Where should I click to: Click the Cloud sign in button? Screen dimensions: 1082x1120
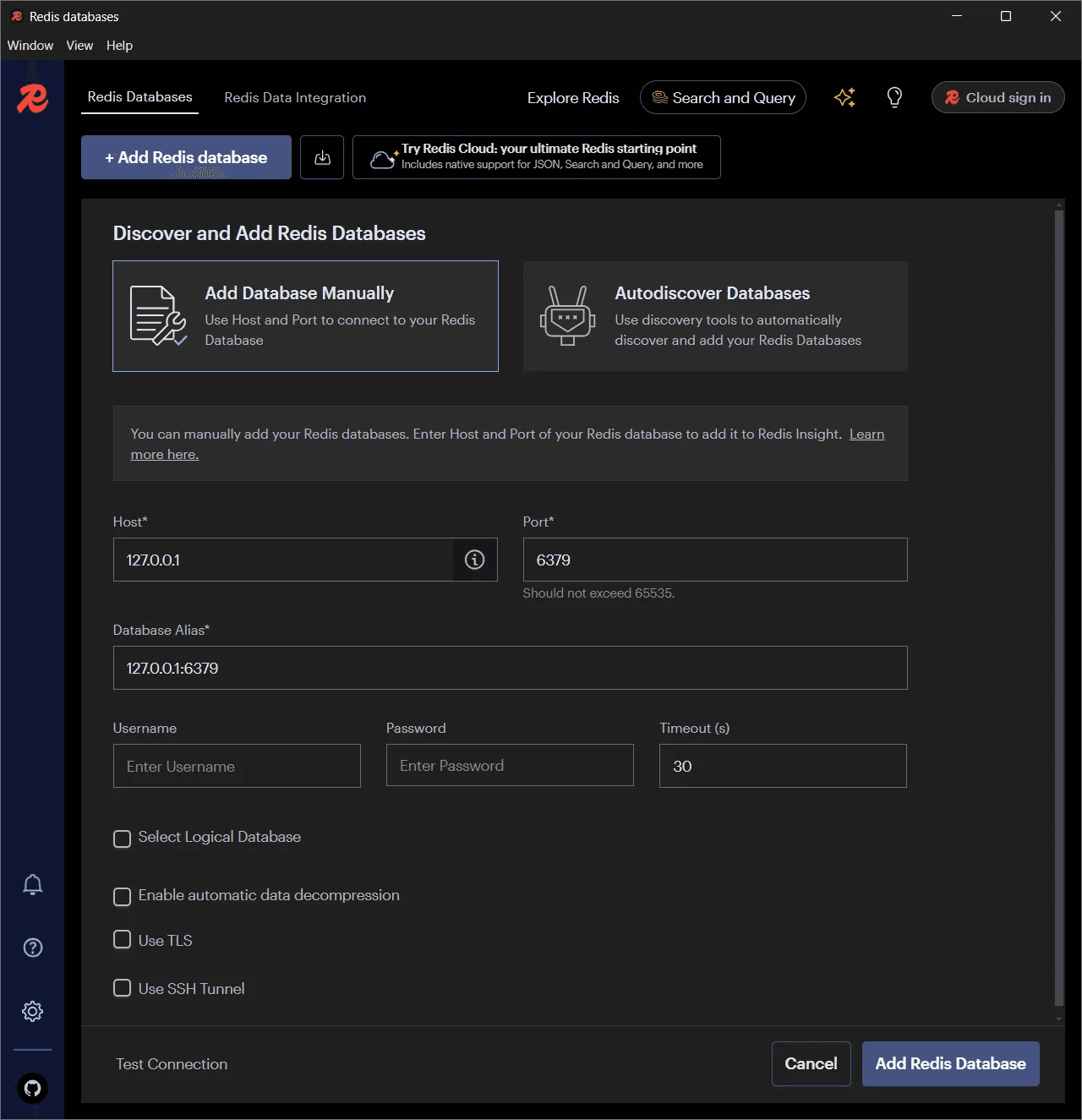[x=997, y=97]
